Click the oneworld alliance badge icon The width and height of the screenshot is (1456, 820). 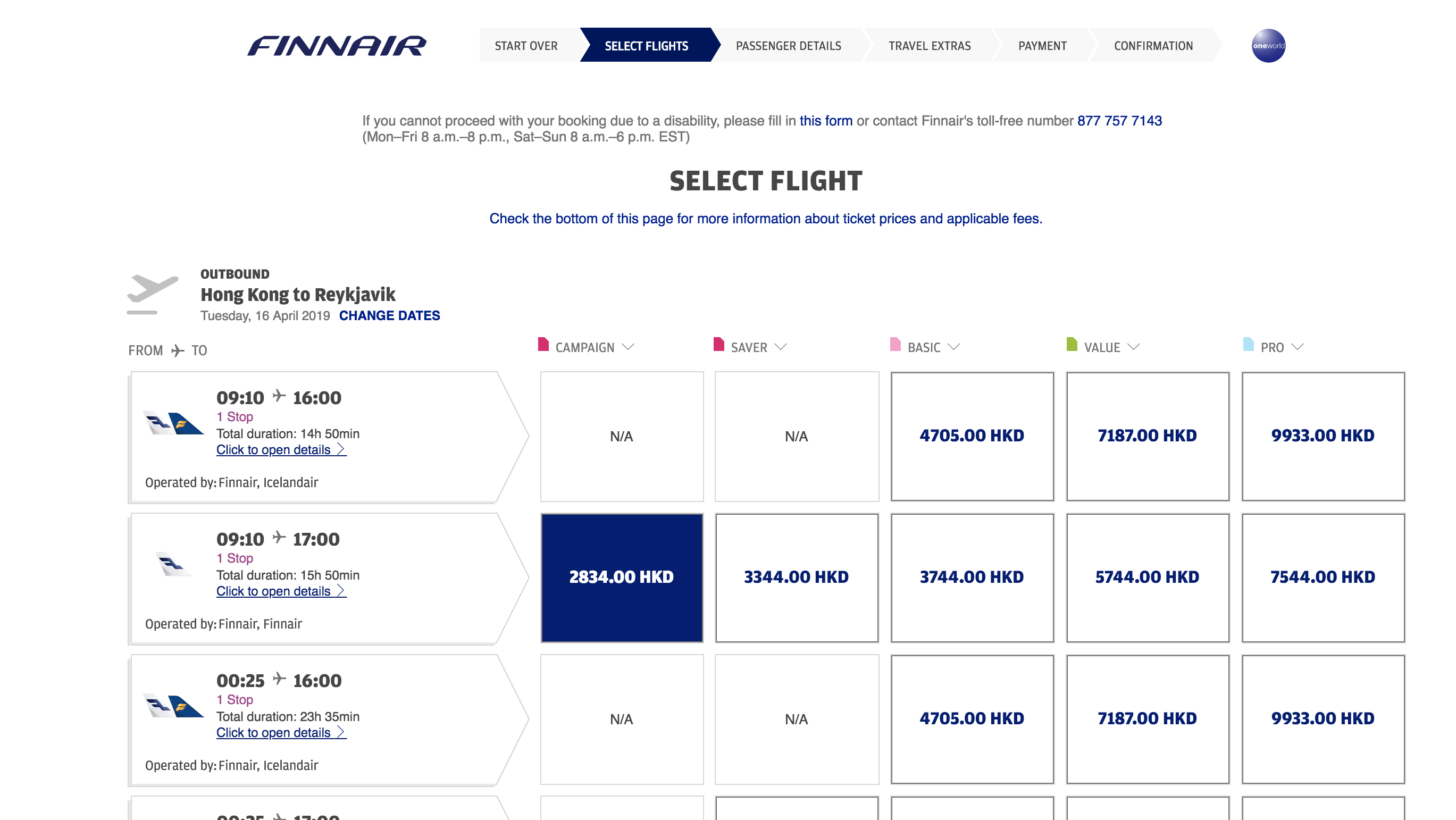(1268, 46)
